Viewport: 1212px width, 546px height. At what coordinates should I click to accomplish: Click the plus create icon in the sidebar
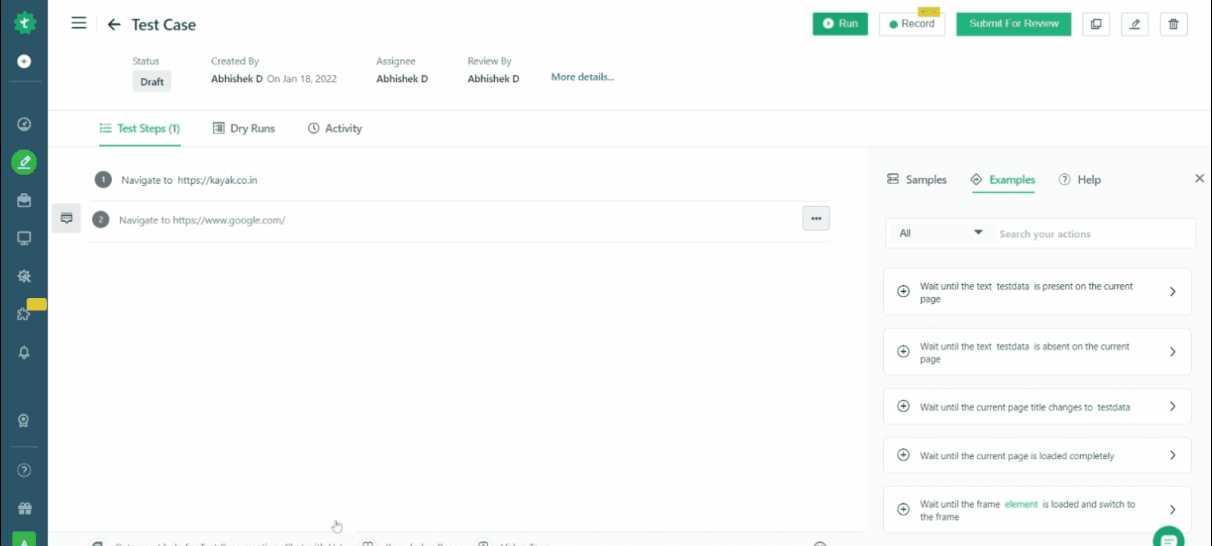tap(24, 61)
